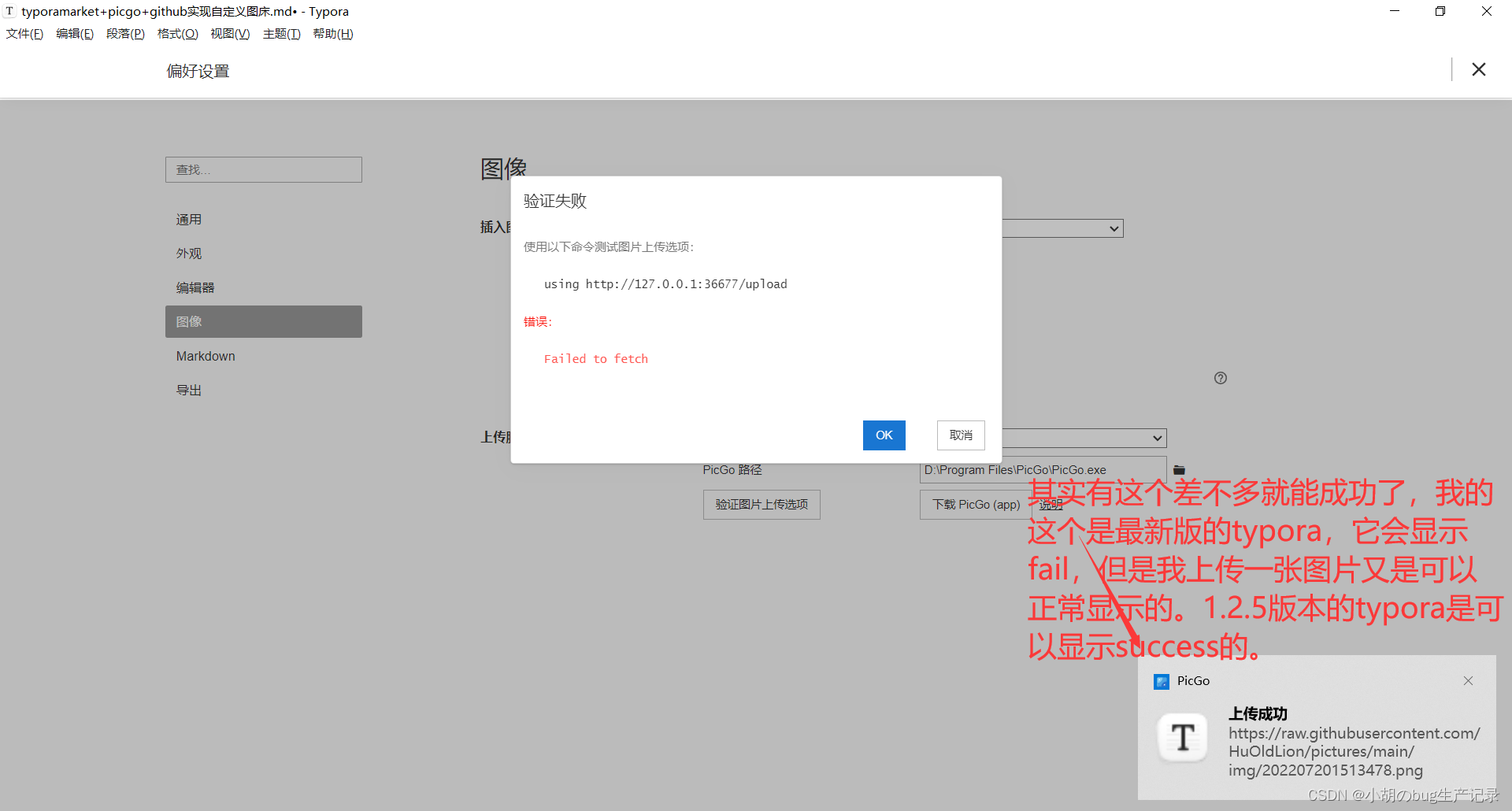
Task: Expand the image uploader selection dropdown
Action: point(1157,437)
